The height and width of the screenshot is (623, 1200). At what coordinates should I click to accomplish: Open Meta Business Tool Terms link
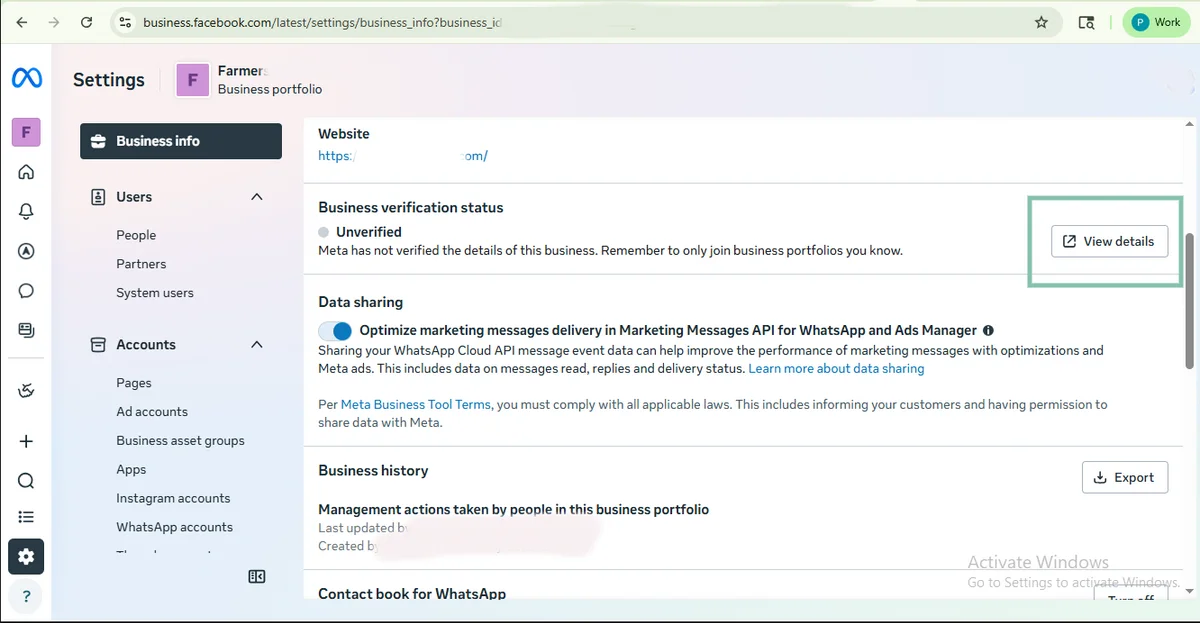click(x=416, y=405)
